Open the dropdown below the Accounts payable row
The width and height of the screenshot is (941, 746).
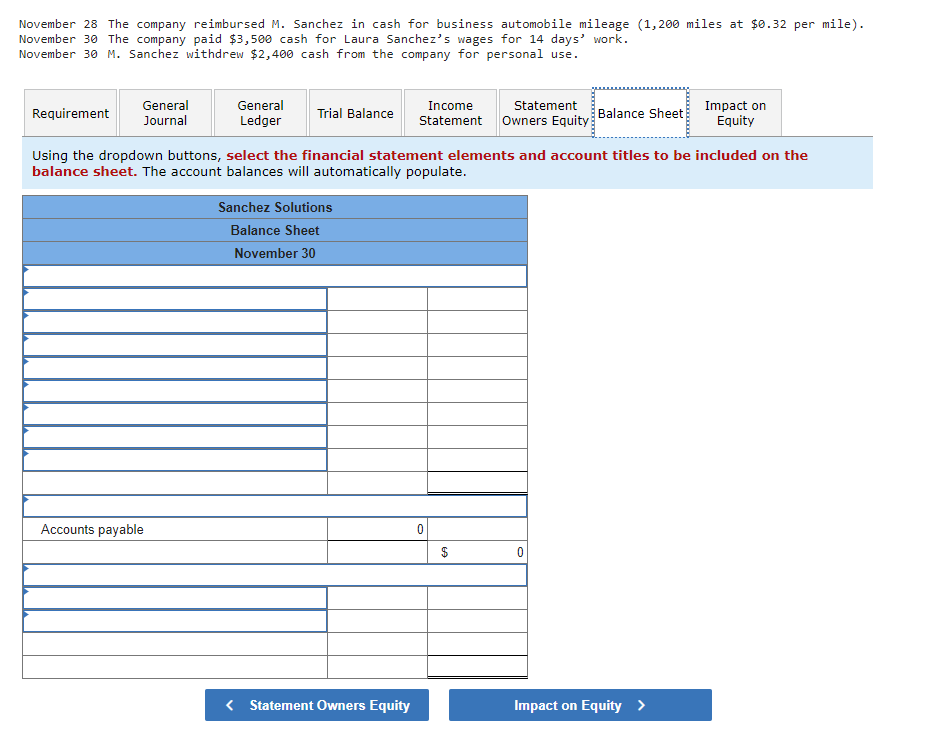point(275,575)
